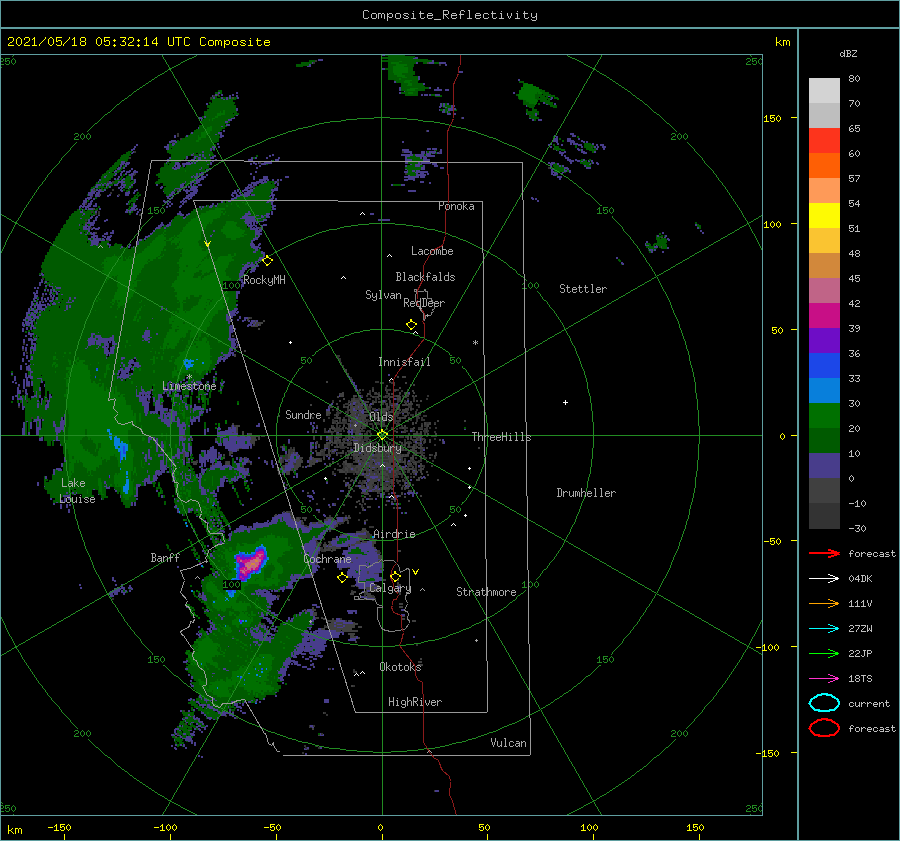The height and width of the screenshot is (841, 900).
Task: Click the Vulcan label
Action: tap(509, 743)
